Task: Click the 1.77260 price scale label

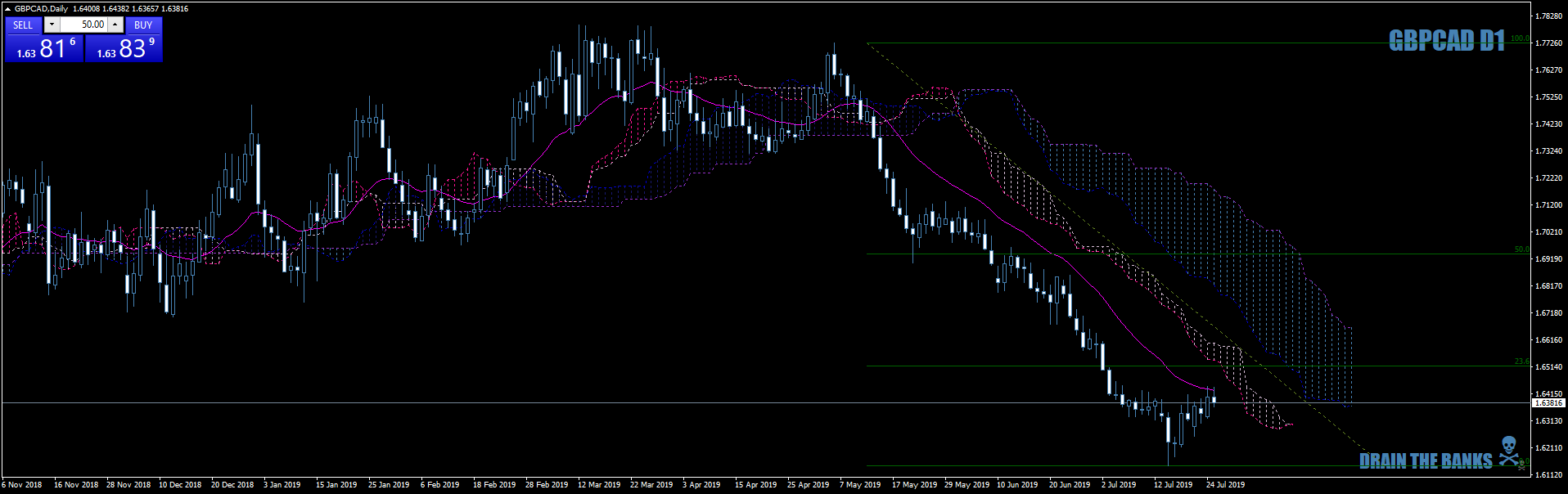Action: 1548,43
